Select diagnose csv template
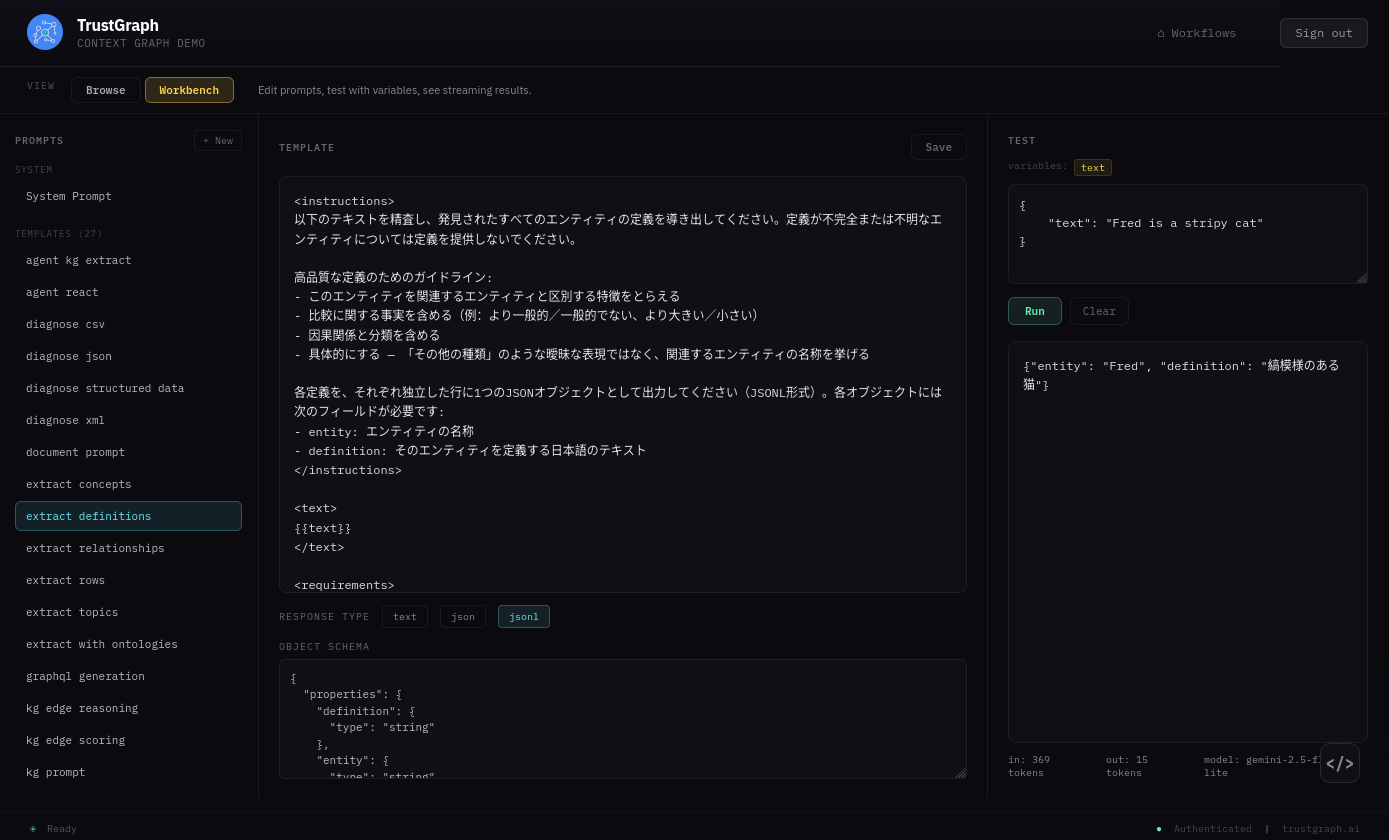 (x=128, y=324)
